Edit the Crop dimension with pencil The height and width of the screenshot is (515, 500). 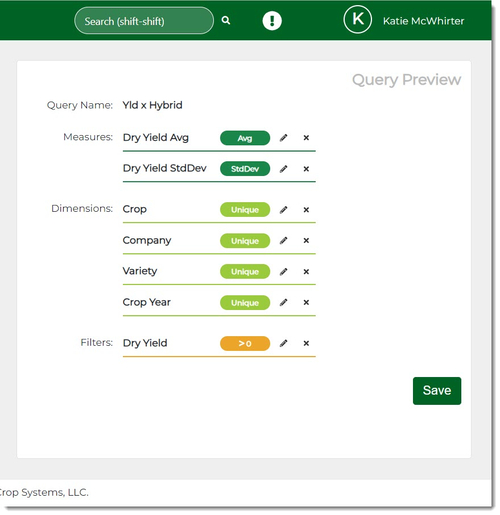pyautogui.click(x=283, y=210)
